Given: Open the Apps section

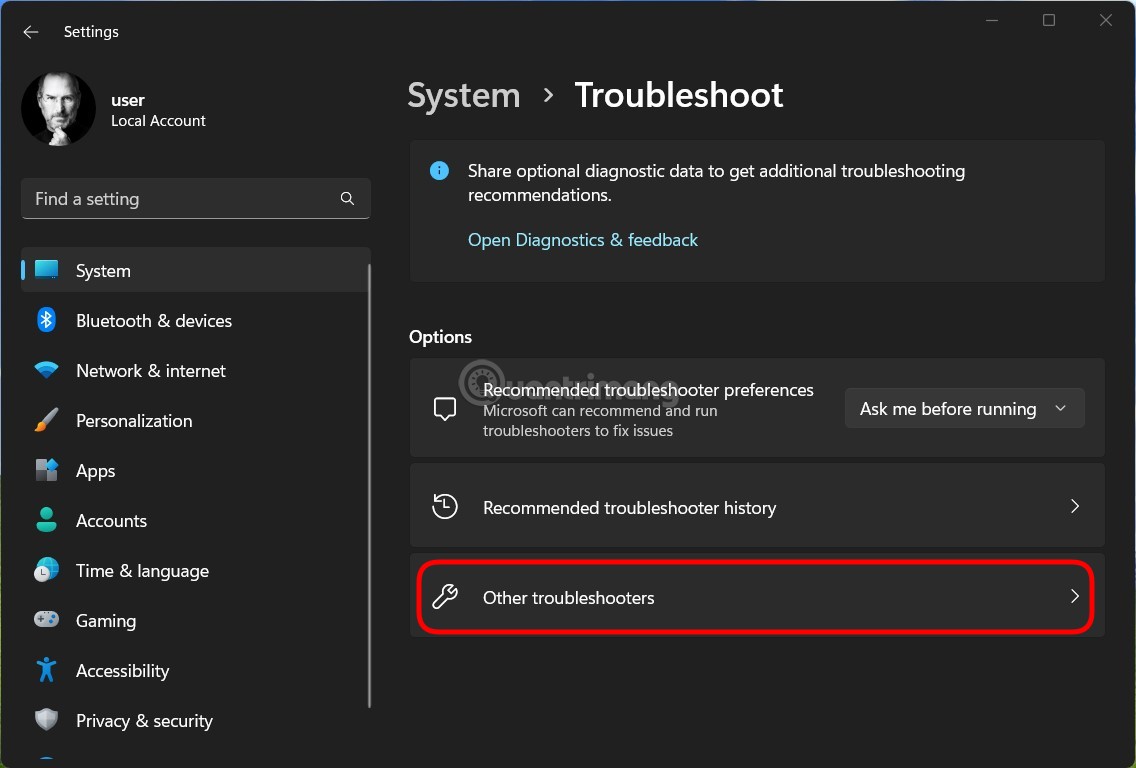Looking at the screenshot, I should pos(95,470).
